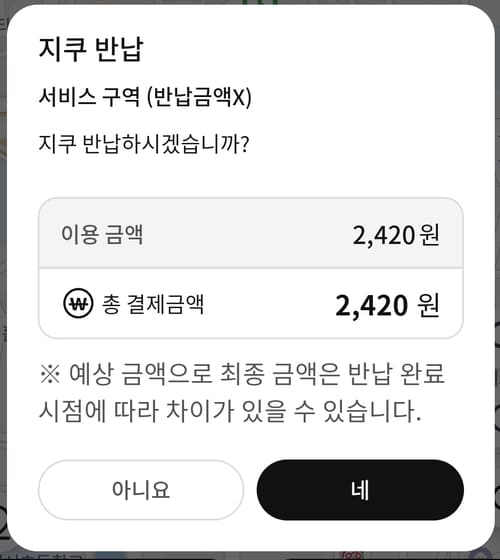Tap the dimmed map strip at top edge

250,2
